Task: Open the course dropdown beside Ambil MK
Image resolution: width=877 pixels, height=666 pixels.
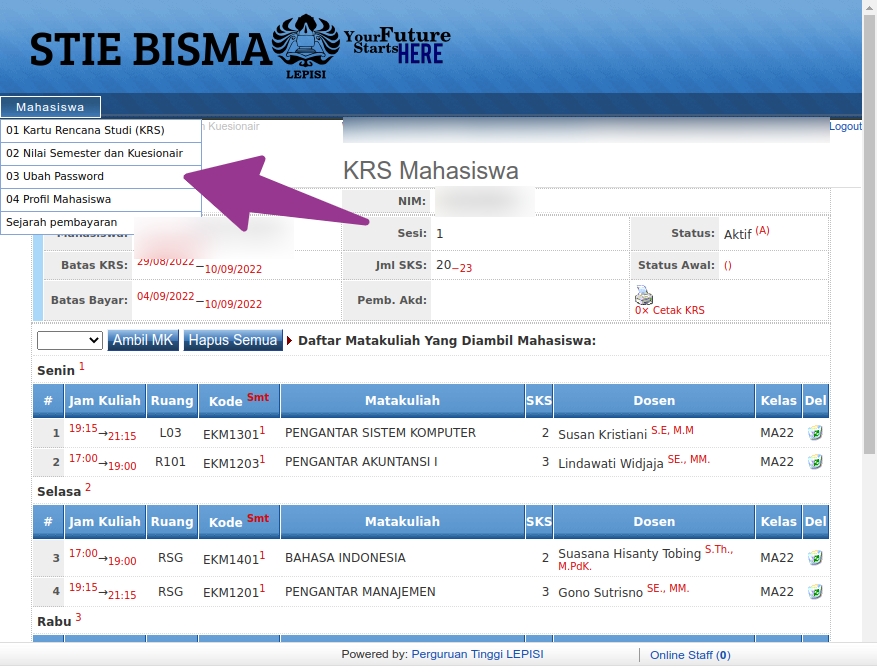Action: coord(69,340)
